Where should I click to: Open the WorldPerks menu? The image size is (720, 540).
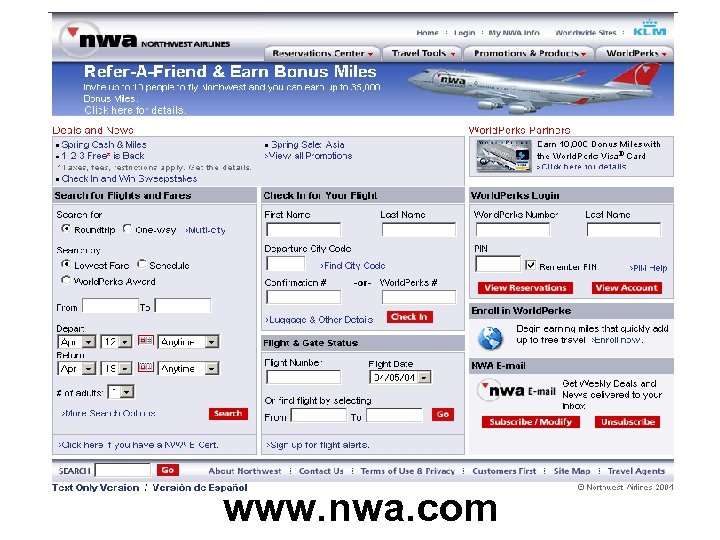[x=635, y=53]
